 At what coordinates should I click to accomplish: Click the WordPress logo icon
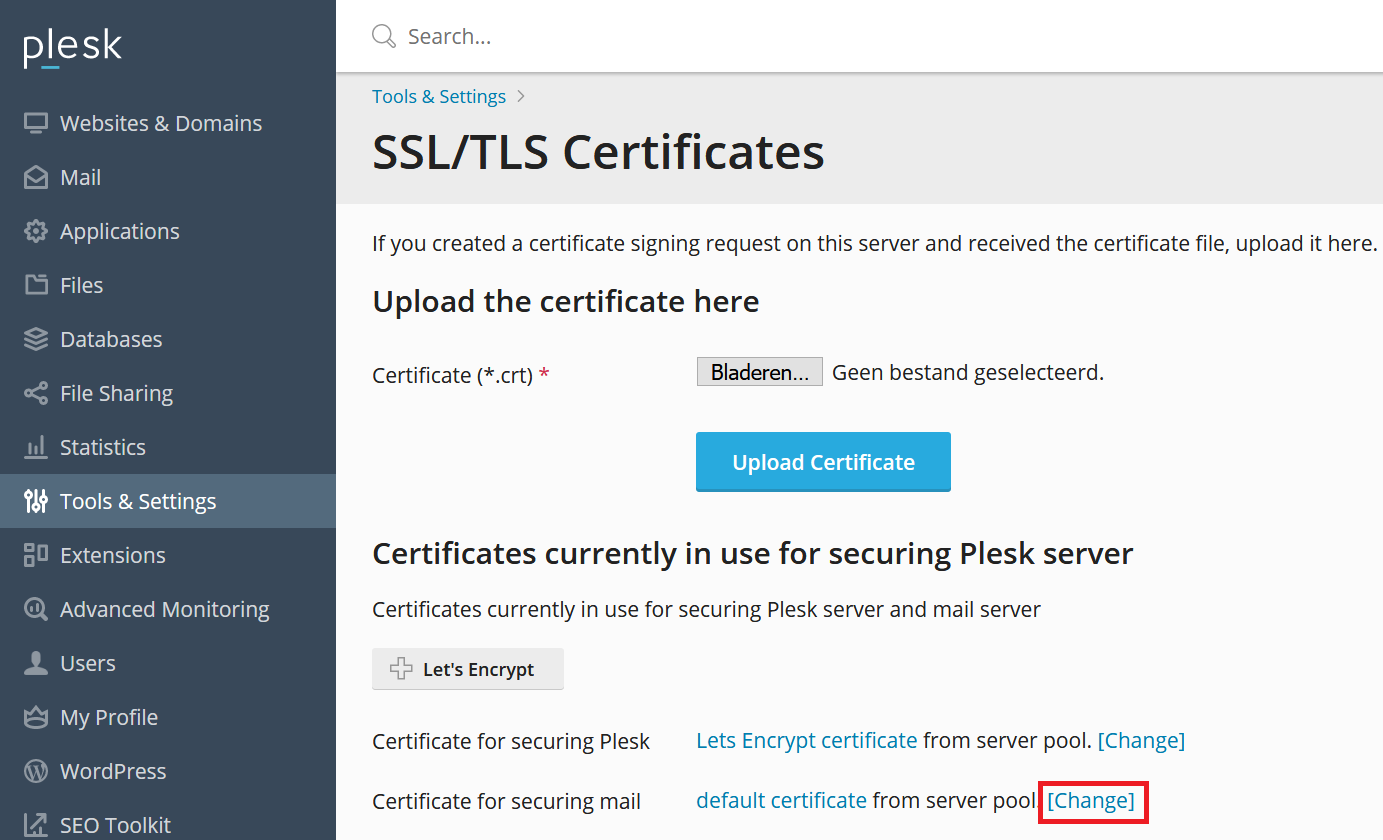tap(36, 771)
